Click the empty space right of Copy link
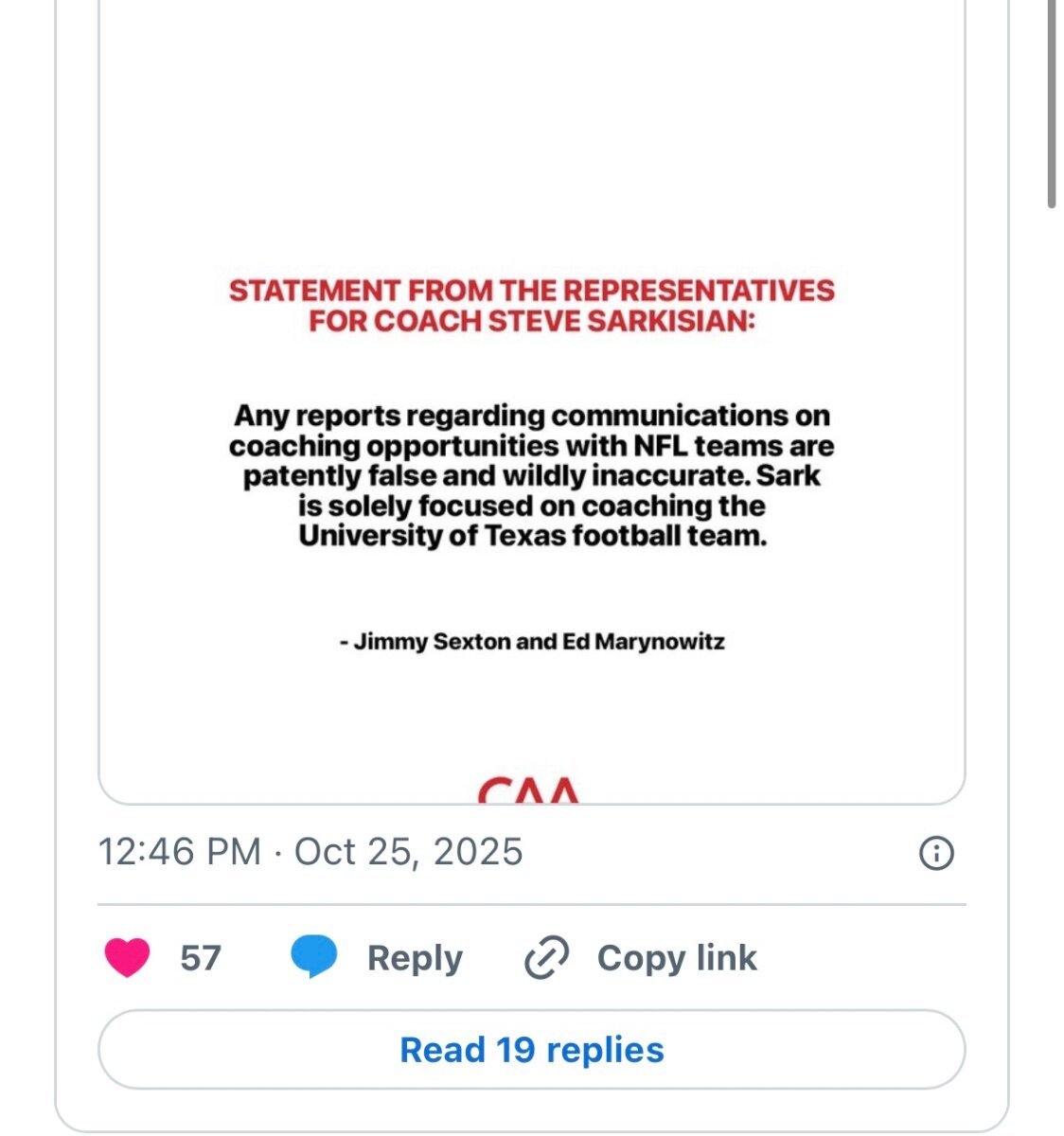 click(861, 958)
